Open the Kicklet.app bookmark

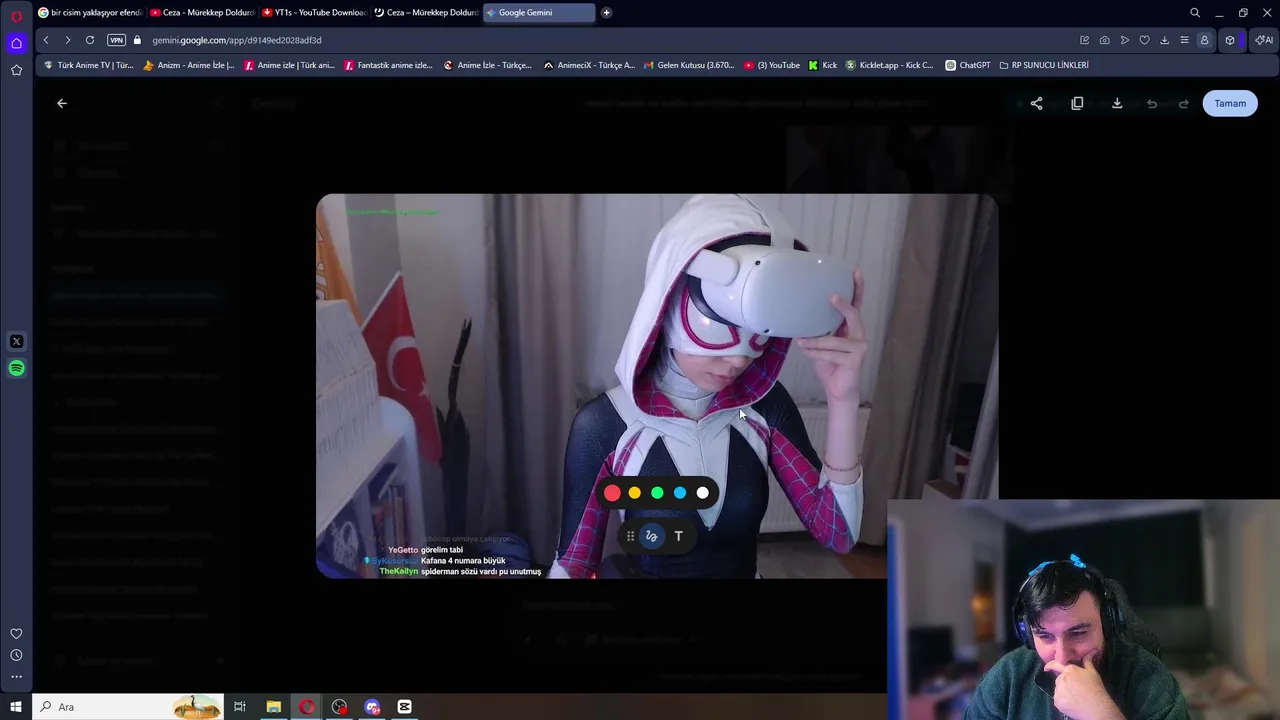889,65
